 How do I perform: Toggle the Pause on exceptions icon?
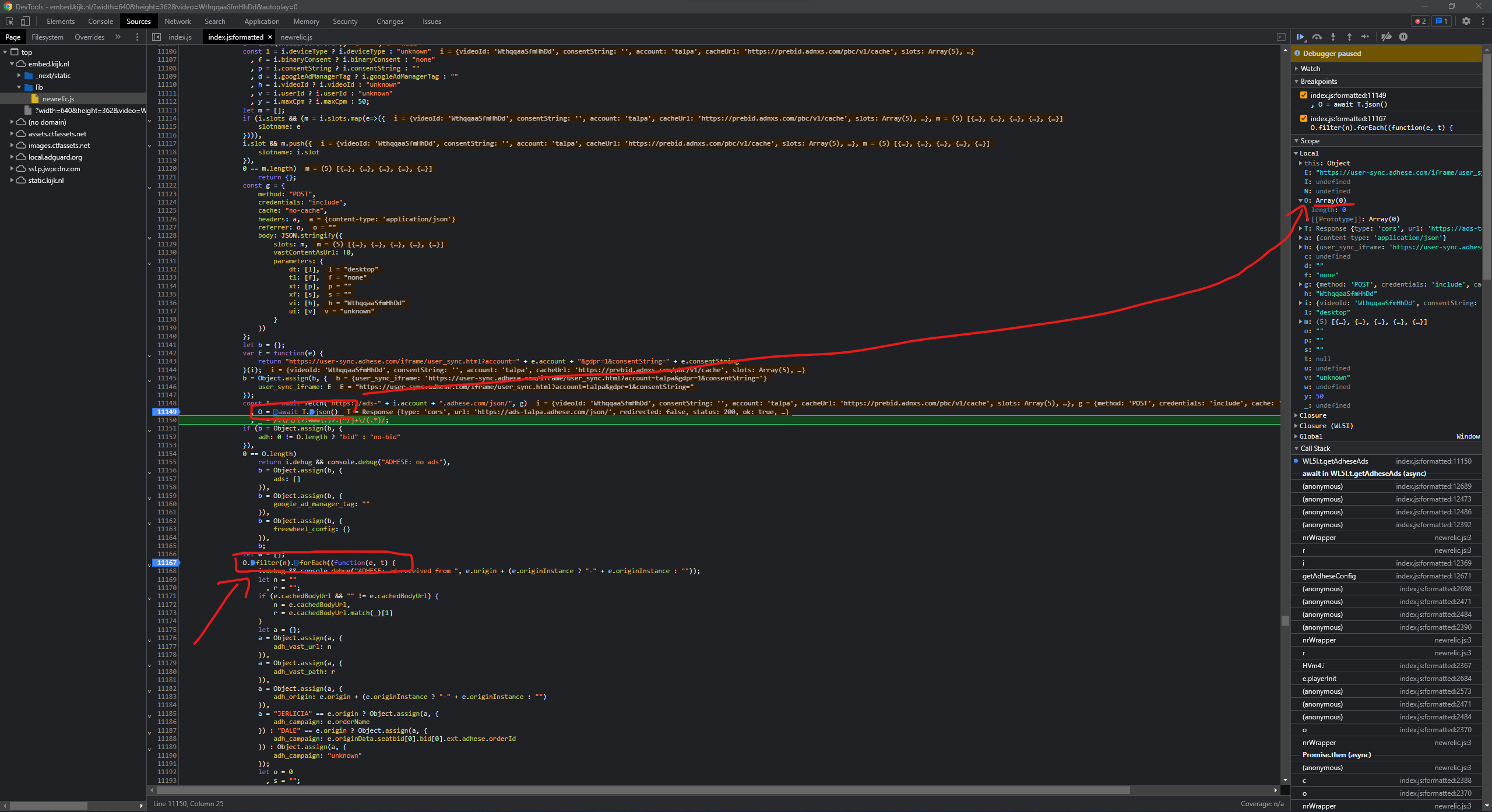[1405, 37]
